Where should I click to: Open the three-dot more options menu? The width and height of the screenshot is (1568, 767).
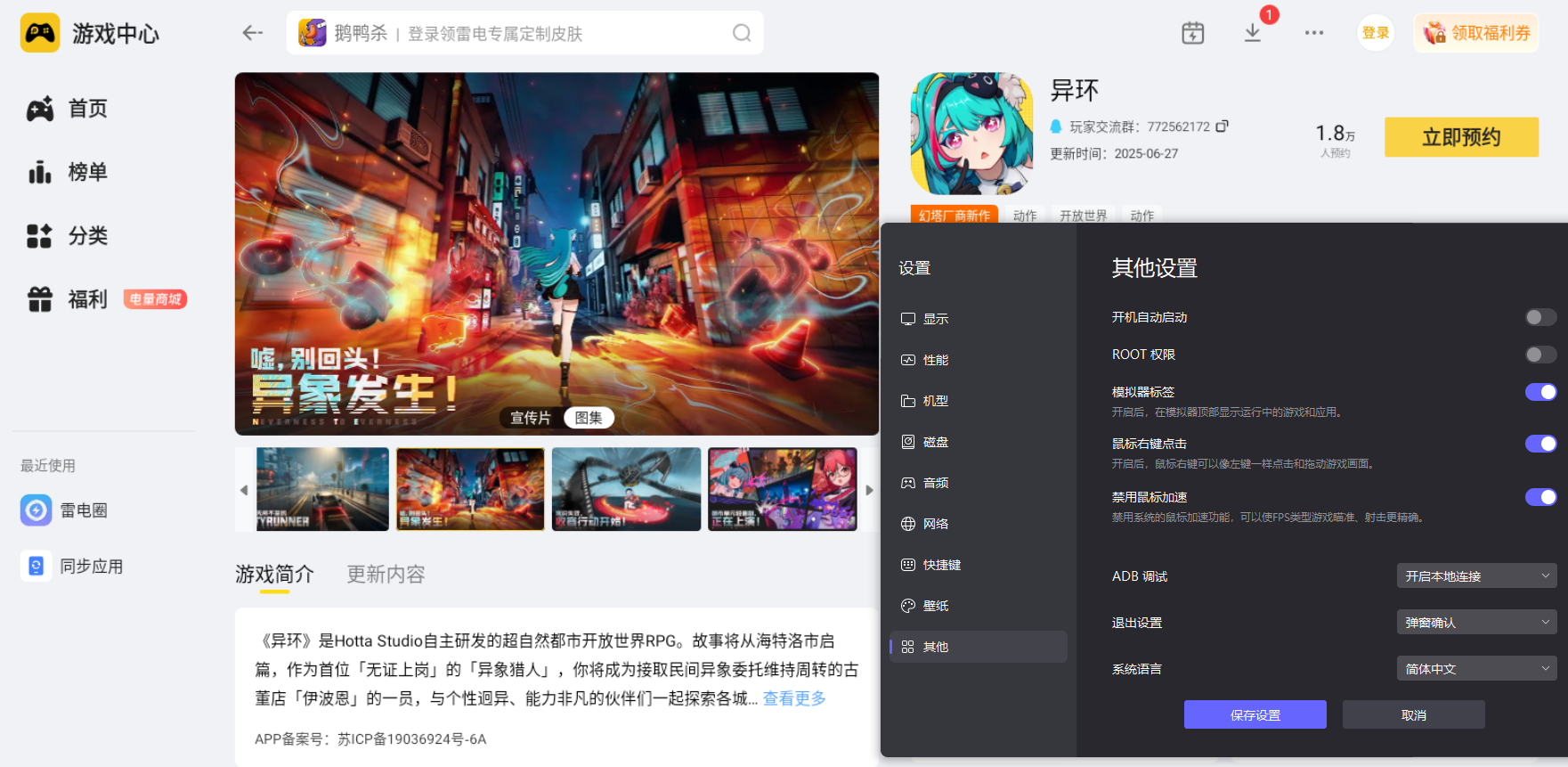tap(1314, 33)
